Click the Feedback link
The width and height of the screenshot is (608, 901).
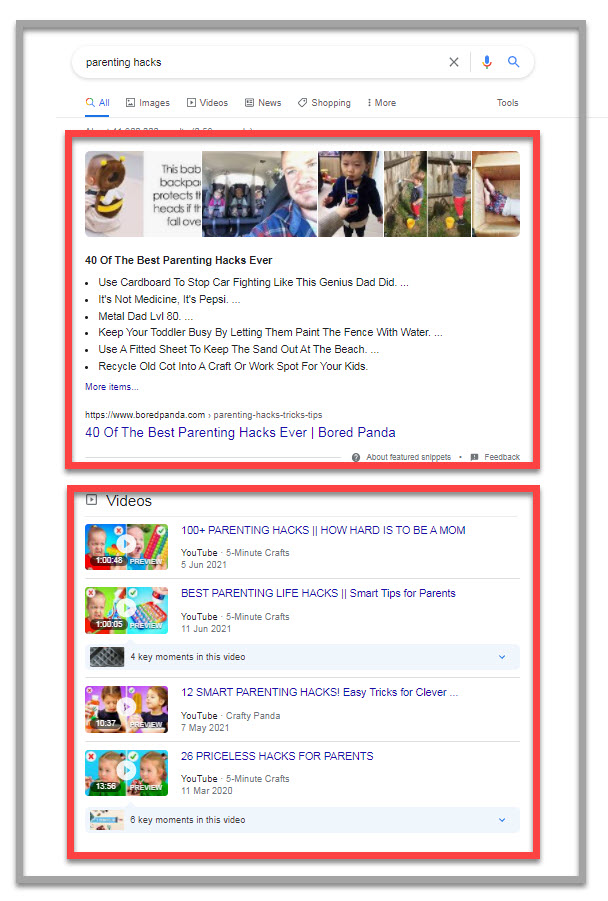pyautogui.click(x=502, y=457)
